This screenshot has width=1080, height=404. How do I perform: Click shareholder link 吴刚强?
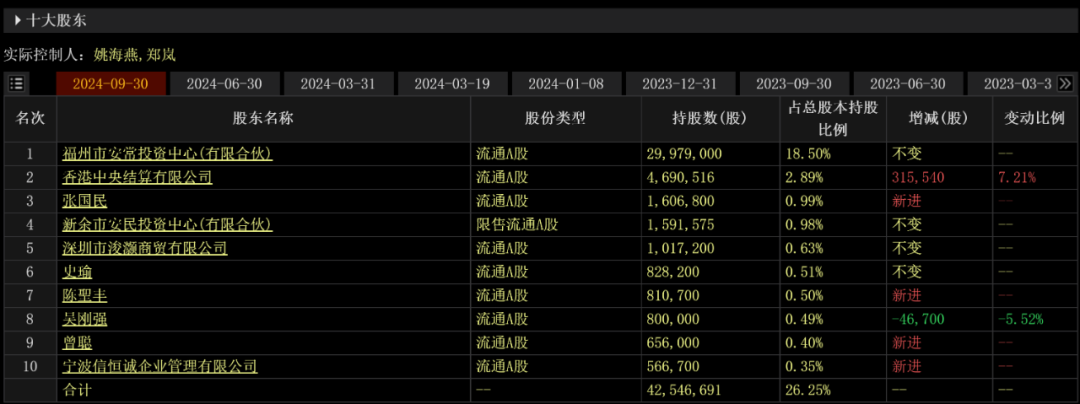click(x=85, y=319)
